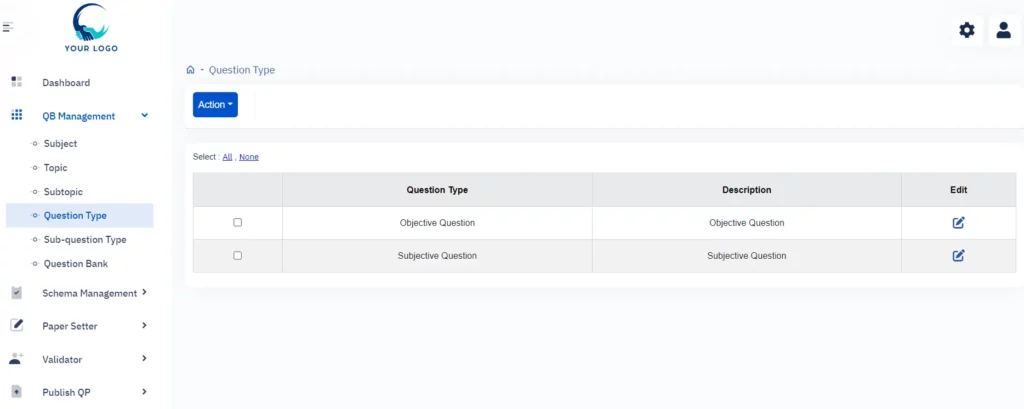Expand the Validator menu chevron
The height and width of the screenshot is (409, 1024).
click(144, 358)
